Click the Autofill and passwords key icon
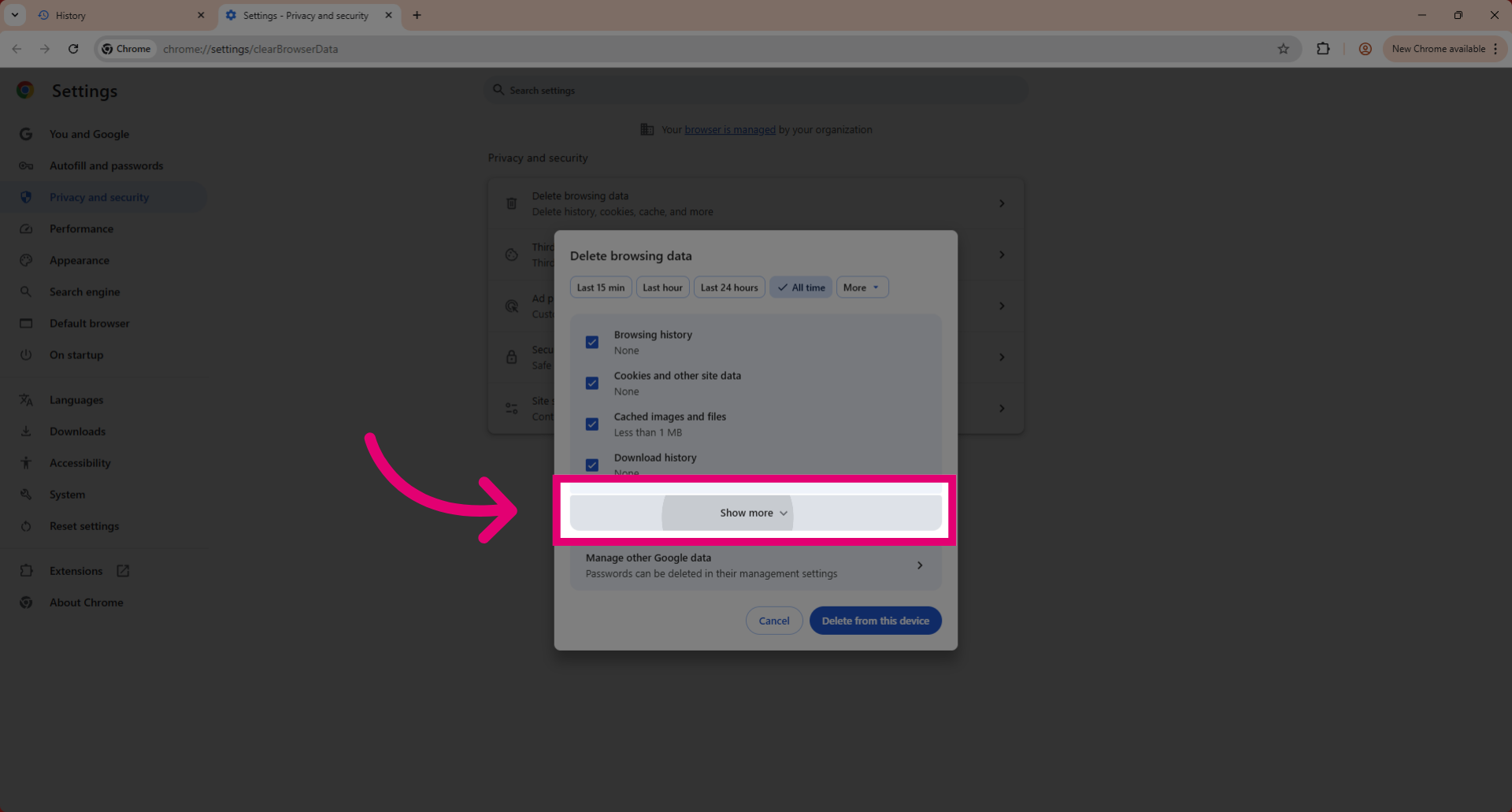This screenshot has height=812, width=1512. coord(26,165)
